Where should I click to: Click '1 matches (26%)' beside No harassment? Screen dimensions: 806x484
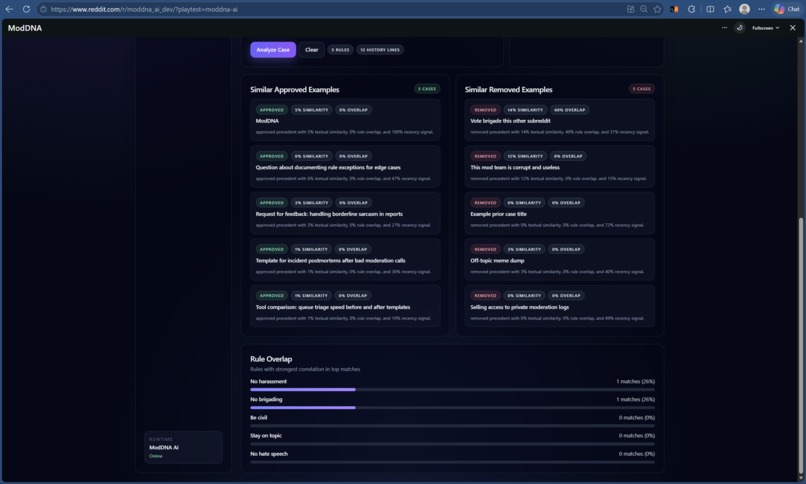pos(635,381)
